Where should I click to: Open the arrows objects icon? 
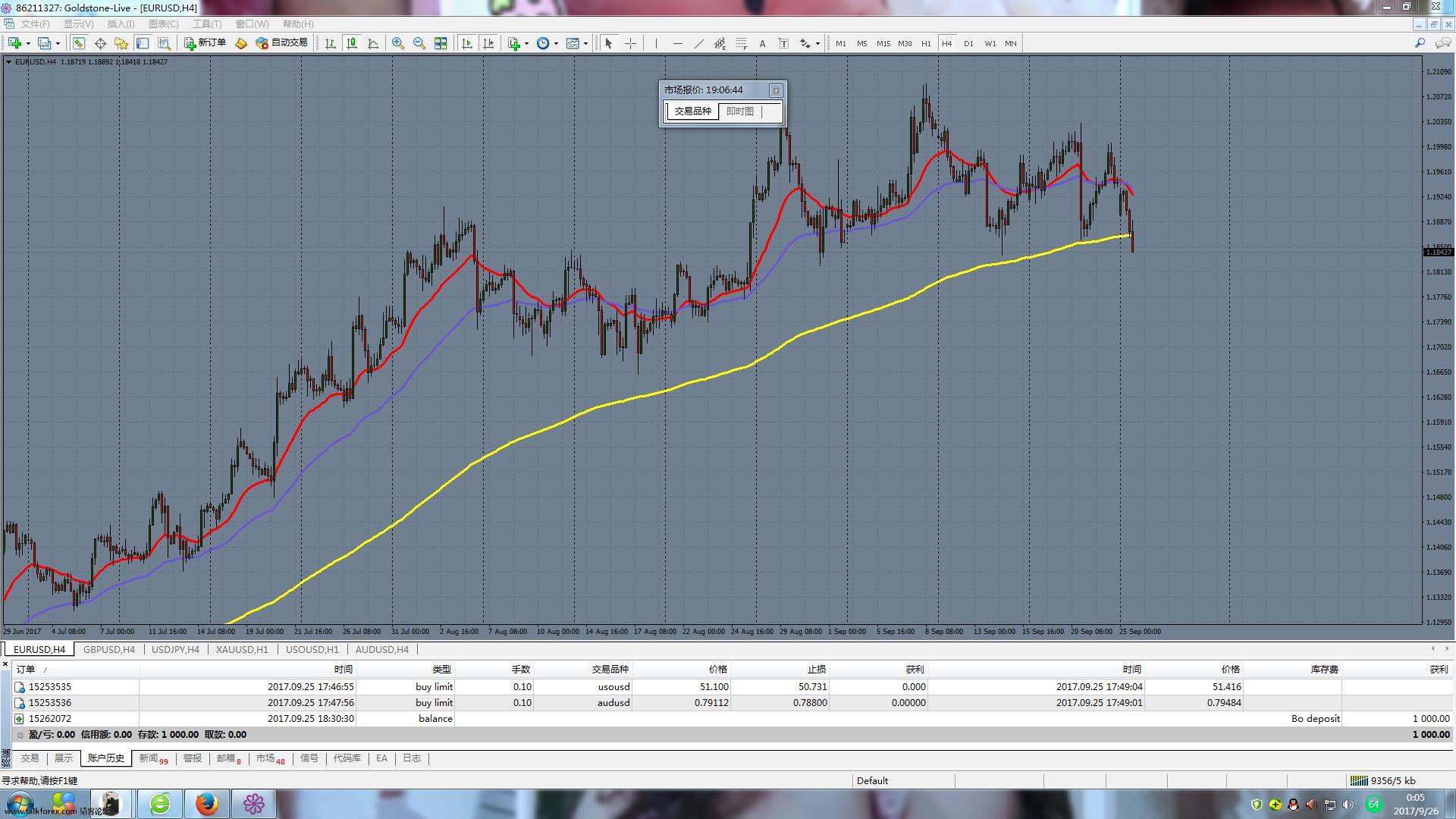tap(805, 43)
